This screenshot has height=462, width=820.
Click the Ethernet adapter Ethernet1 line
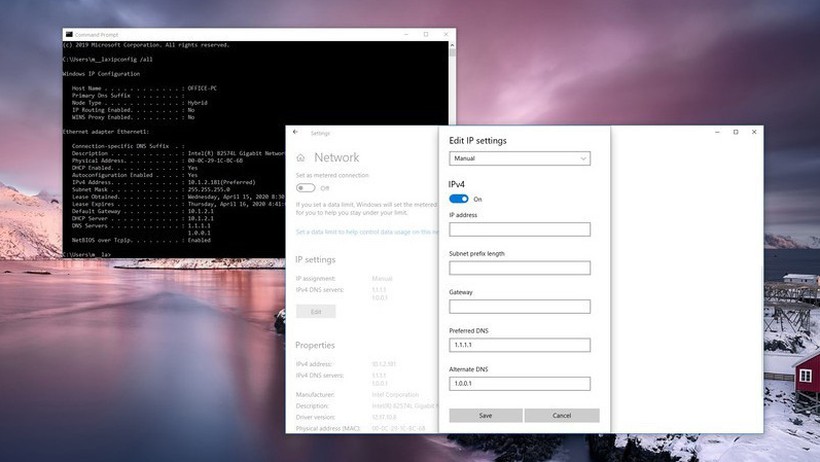coord(106,132)
